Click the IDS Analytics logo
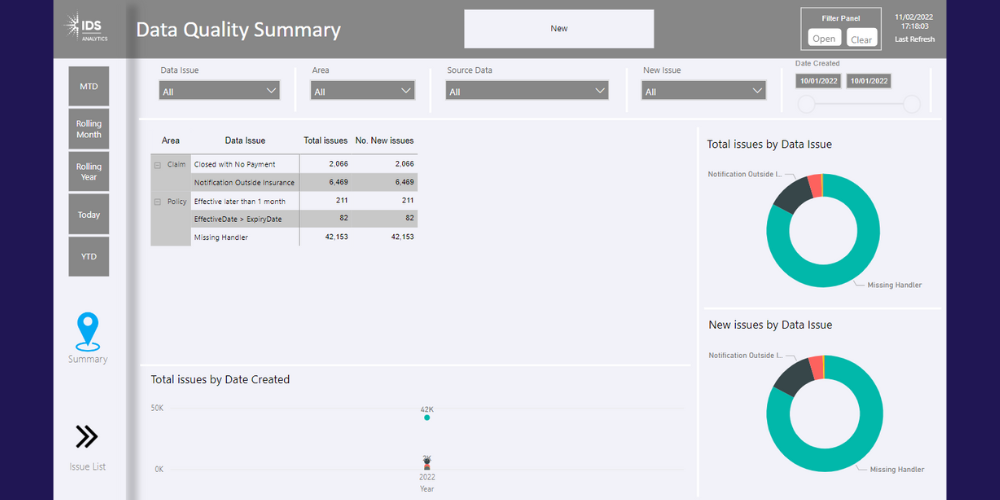The width and height of the screenshot is (1000, 500). [x=86, y=27]
